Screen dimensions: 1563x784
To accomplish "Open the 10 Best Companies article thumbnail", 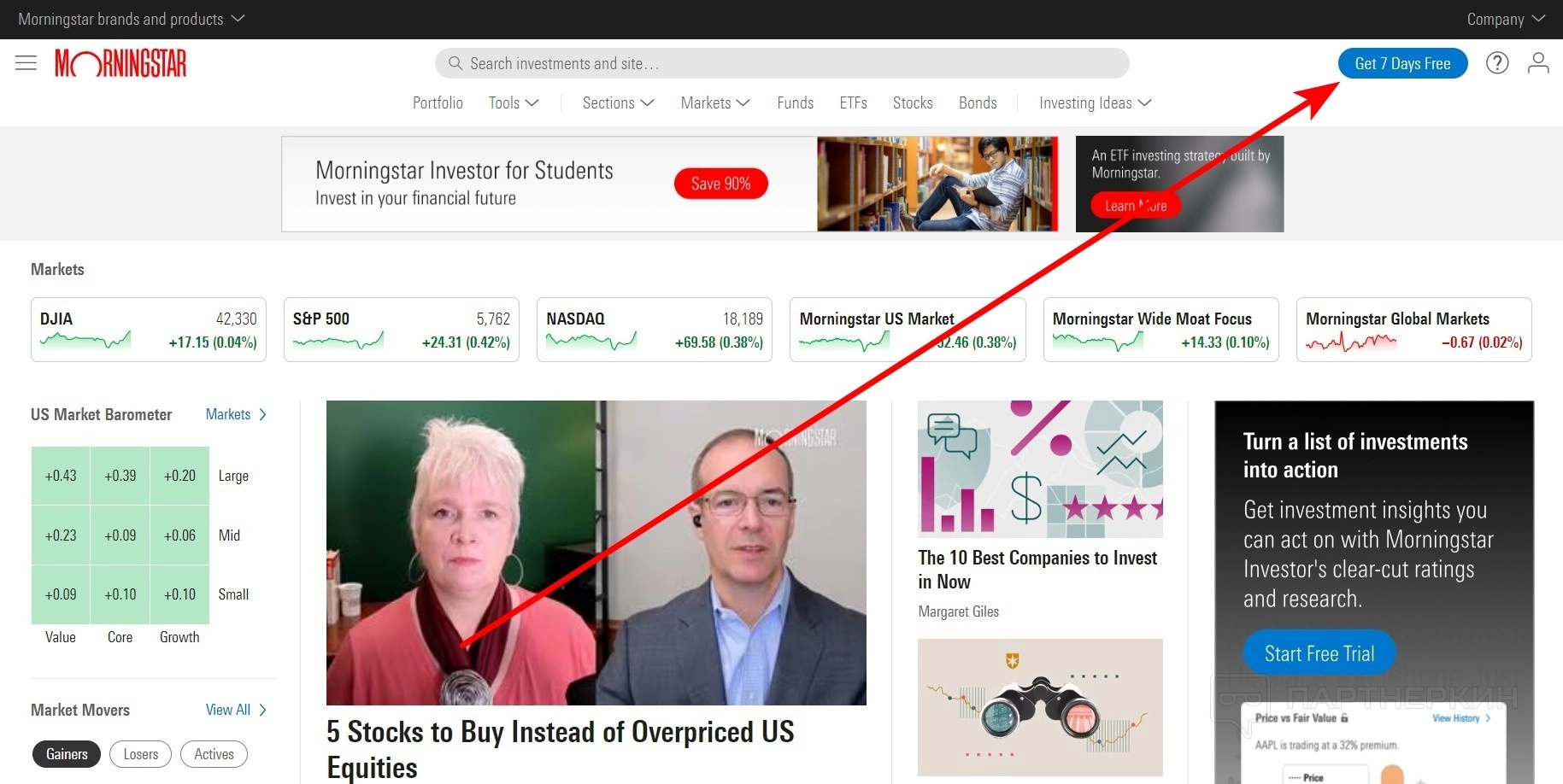I will tap(1040, 469).
